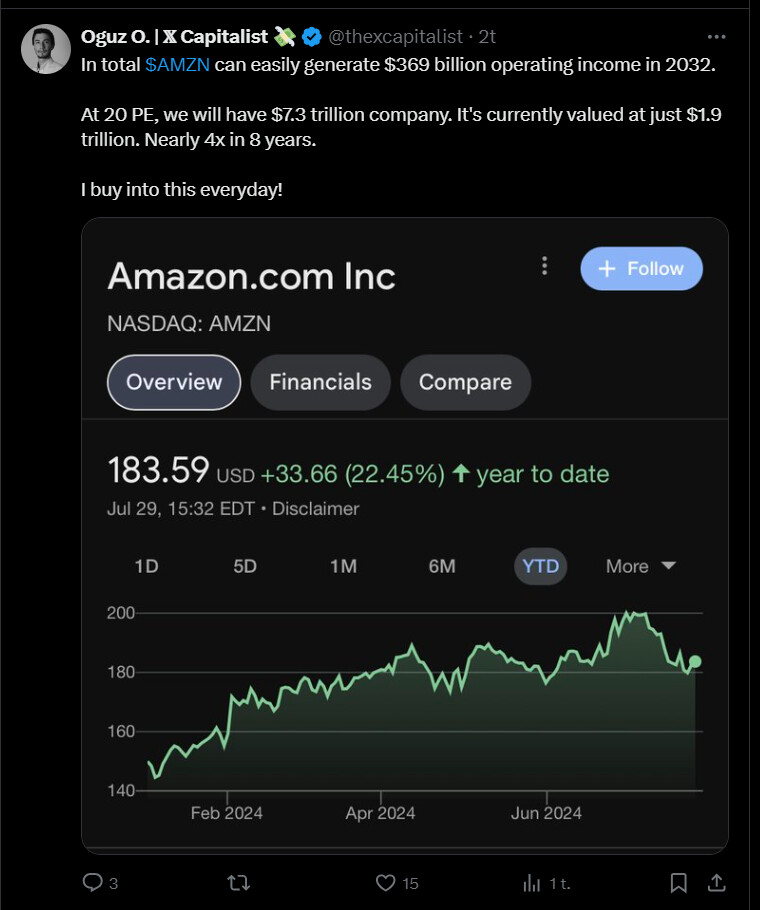Open Amazon card's vertical dots menu

click(544, 266)
